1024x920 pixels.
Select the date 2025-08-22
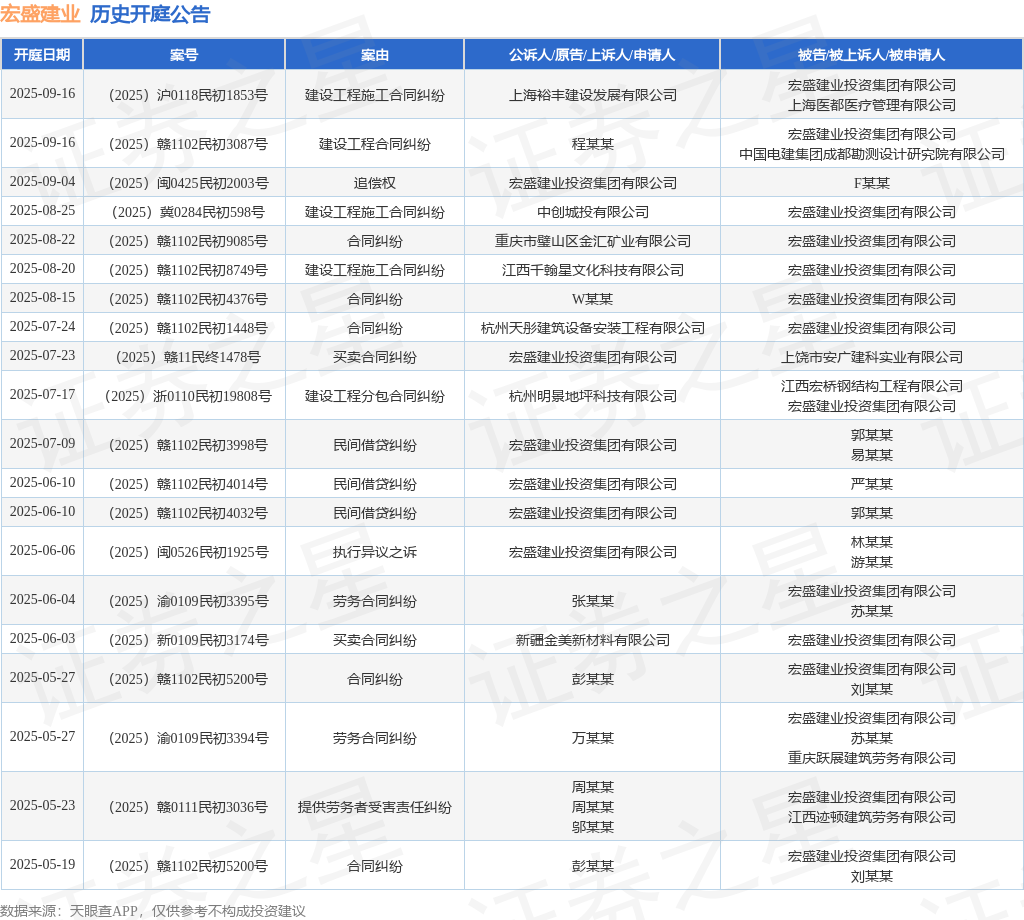[42, 240]
